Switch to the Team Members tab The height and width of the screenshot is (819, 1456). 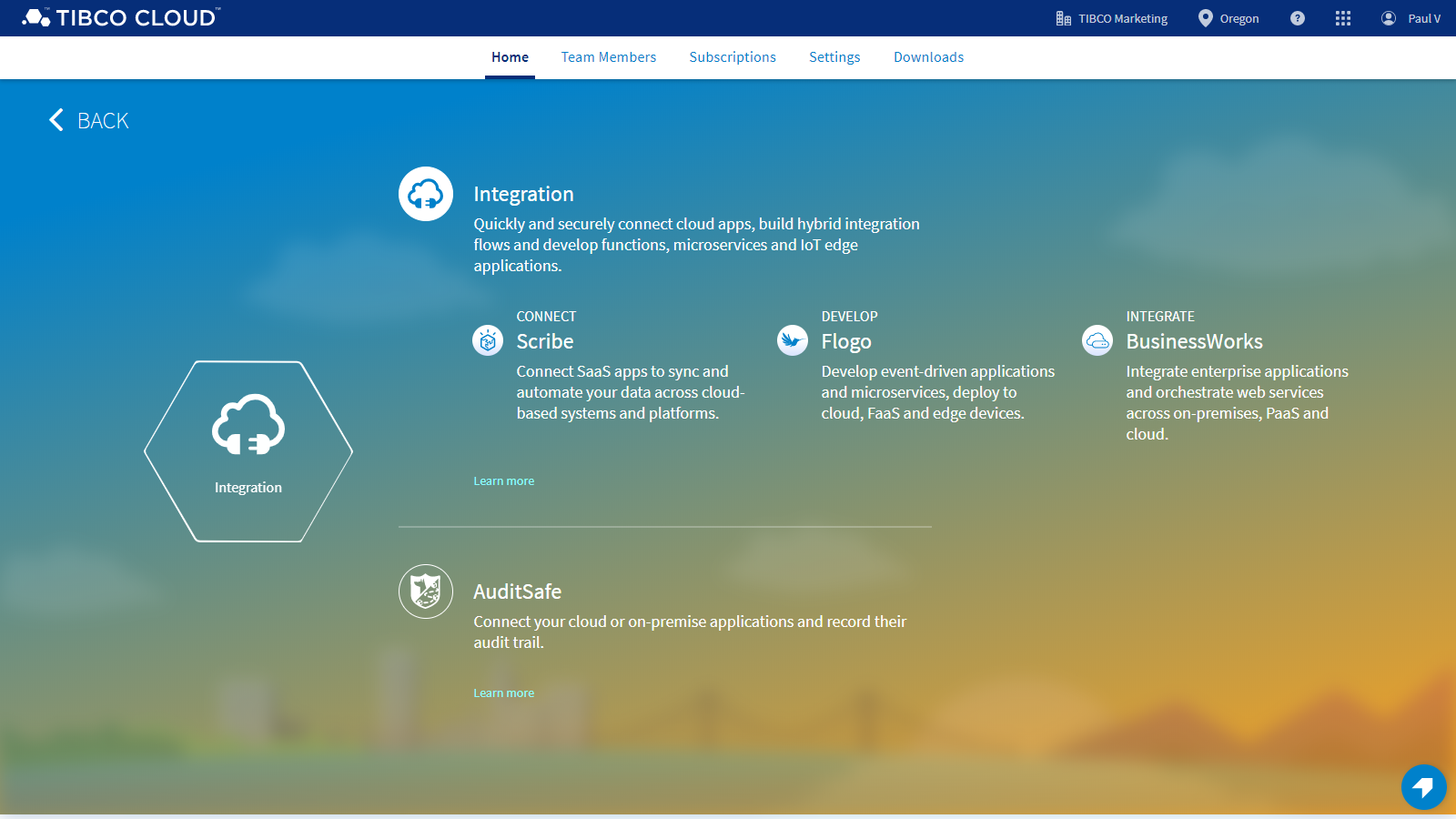(608, 56)
